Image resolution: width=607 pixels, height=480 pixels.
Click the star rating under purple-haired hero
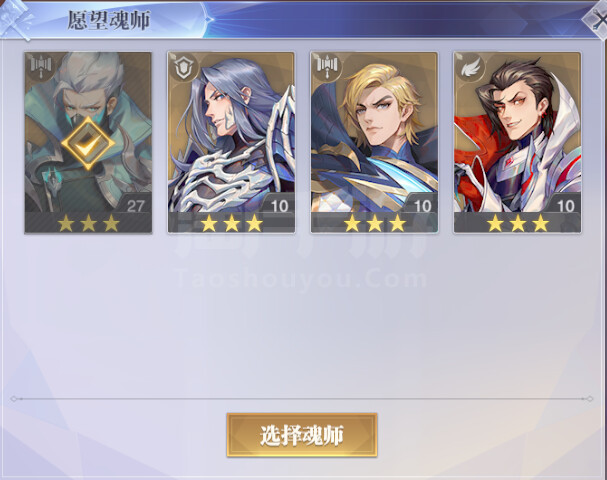(x=231, y=223)
